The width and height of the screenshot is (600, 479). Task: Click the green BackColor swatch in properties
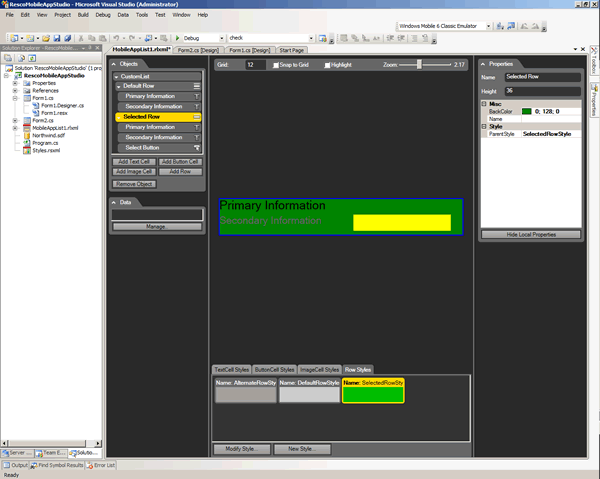click(x=527, y=111)
